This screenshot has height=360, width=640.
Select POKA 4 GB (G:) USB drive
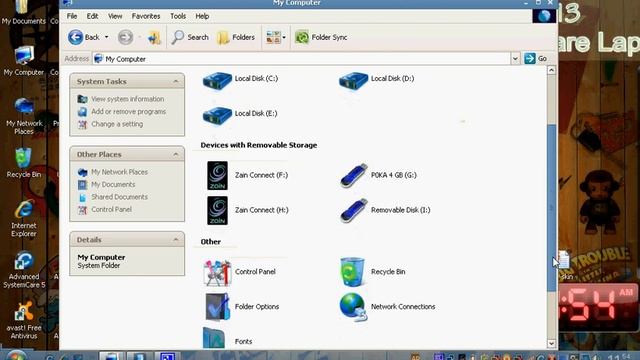pyautogui.click(x=378, y=175)
